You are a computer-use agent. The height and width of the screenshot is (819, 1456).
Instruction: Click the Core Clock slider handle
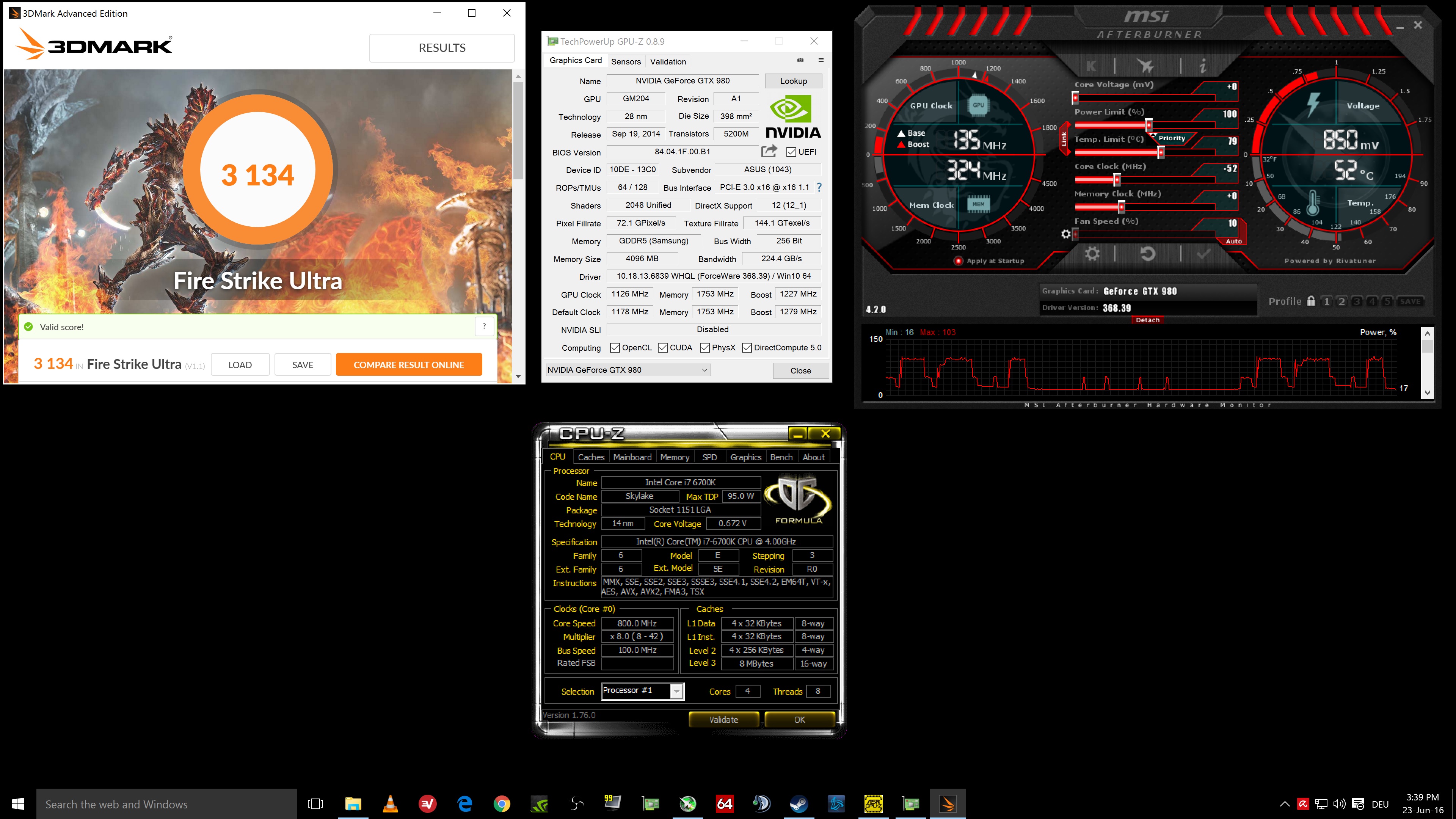1117,180
